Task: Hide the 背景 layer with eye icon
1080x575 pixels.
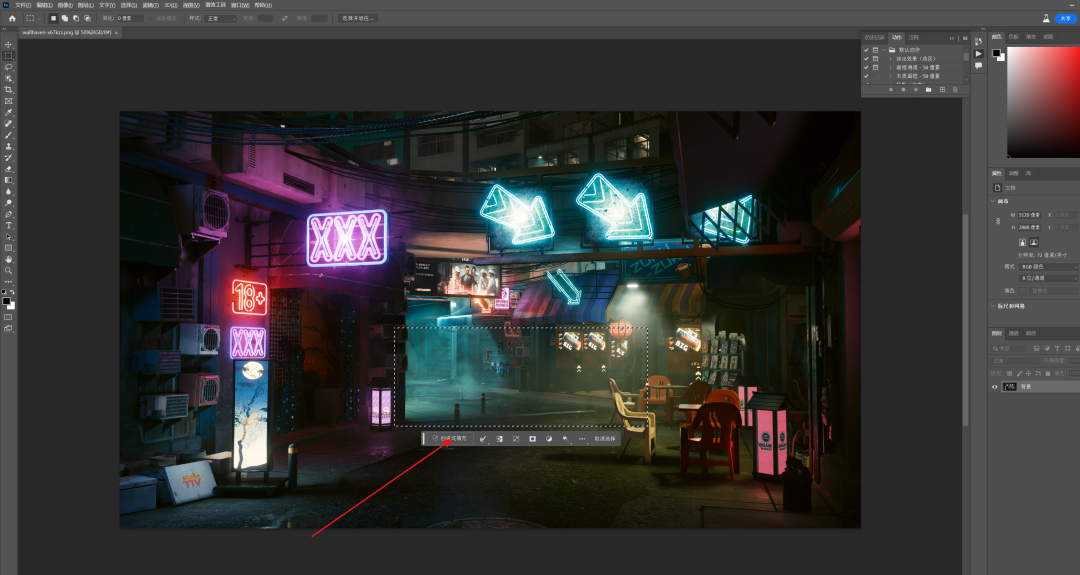Action: click(995, 386)
